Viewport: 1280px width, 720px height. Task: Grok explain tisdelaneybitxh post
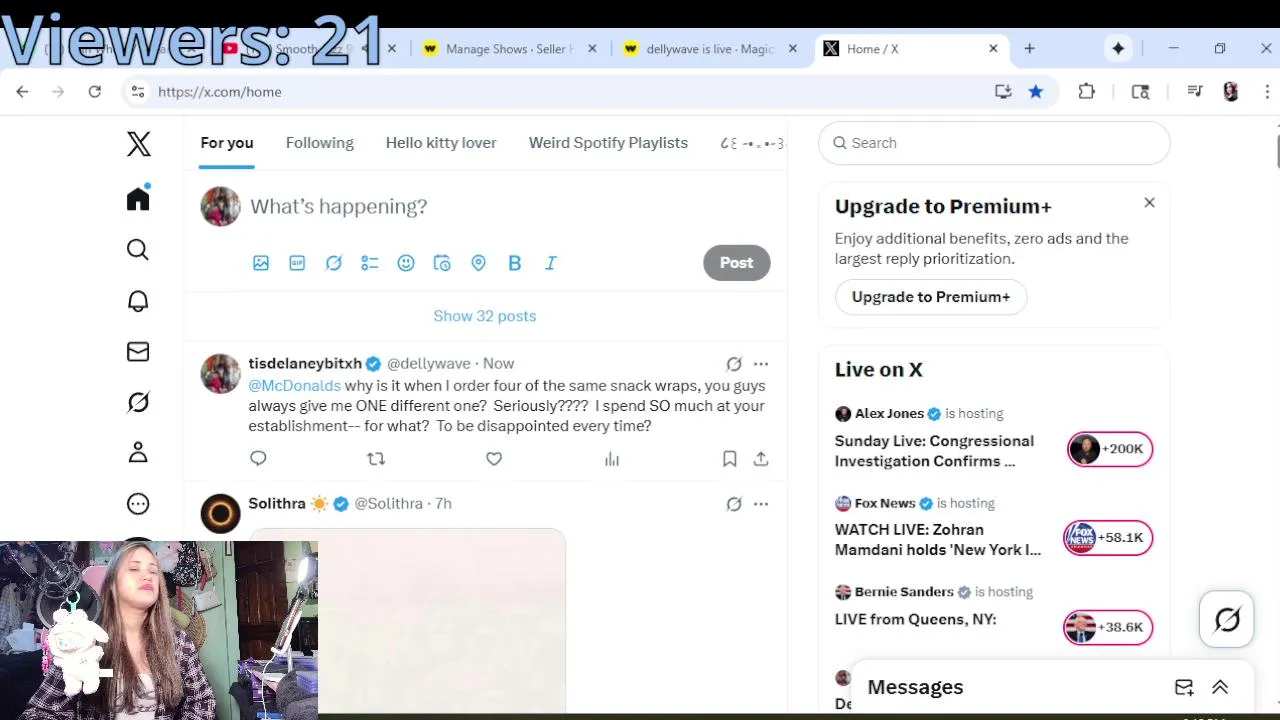(x=734, y=364)
